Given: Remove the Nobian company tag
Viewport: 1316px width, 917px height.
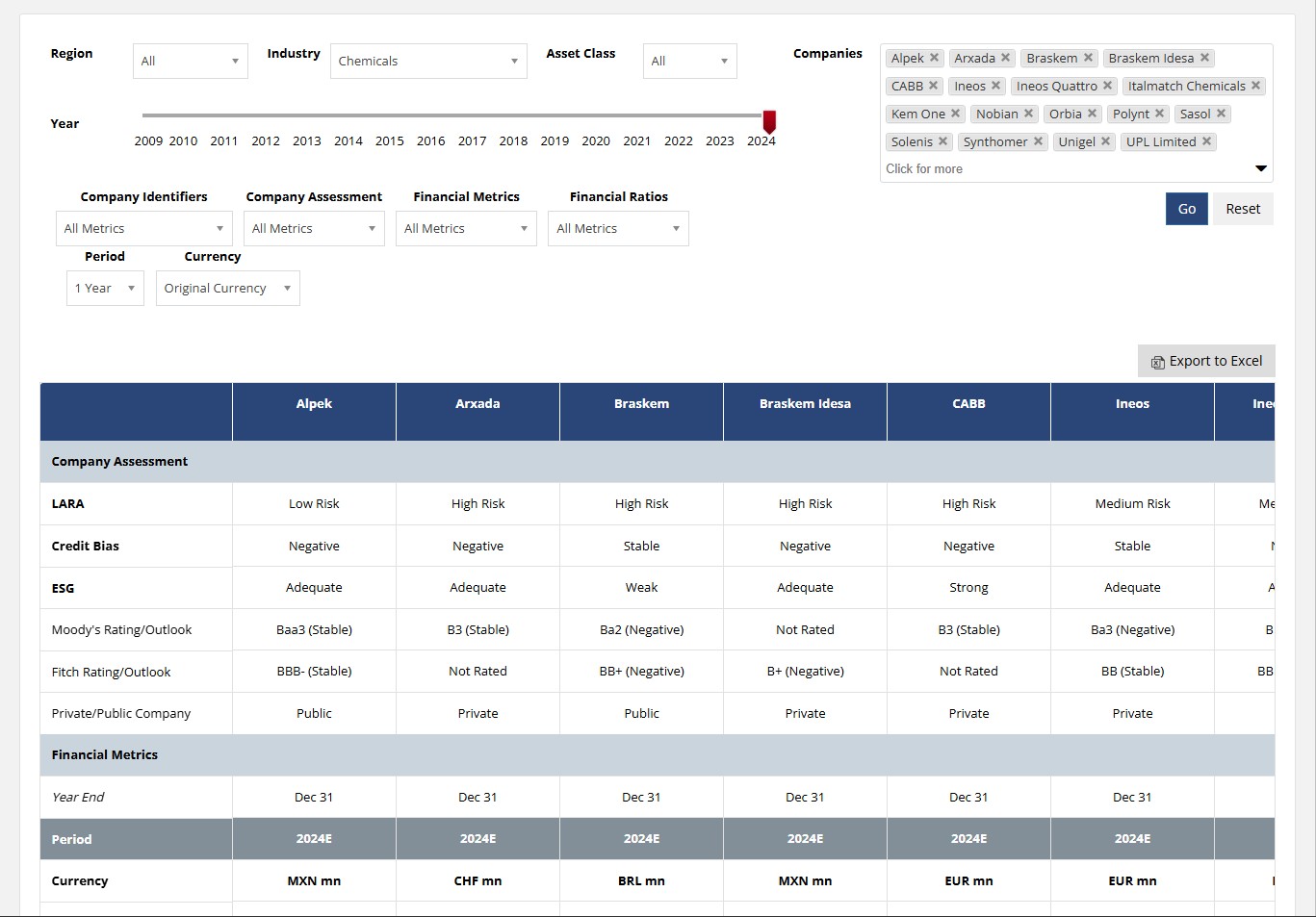Looking at the screenshot, I should point(1028,114).
